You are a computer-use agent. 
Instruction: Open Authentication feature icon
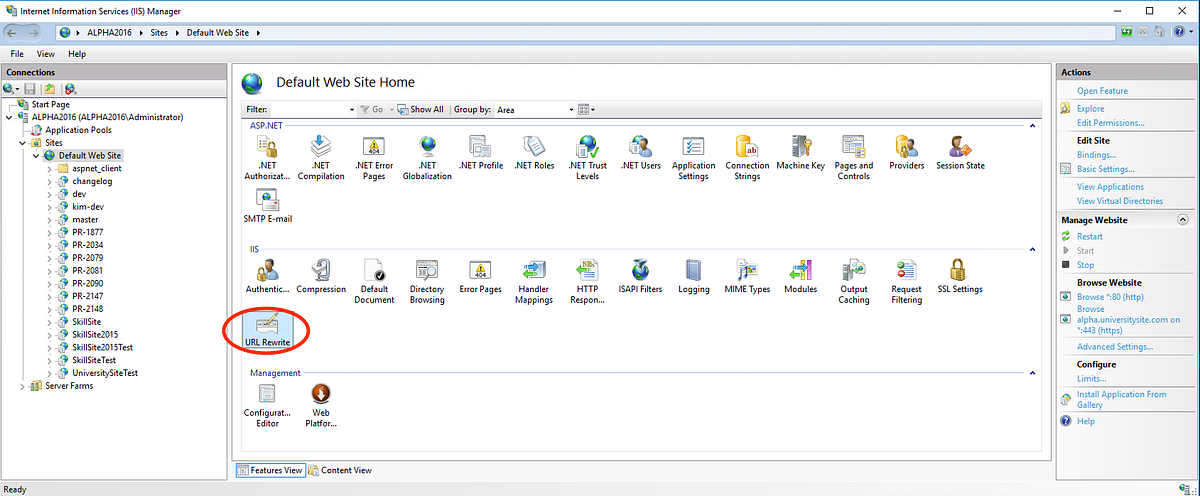[x=267, y=275]
